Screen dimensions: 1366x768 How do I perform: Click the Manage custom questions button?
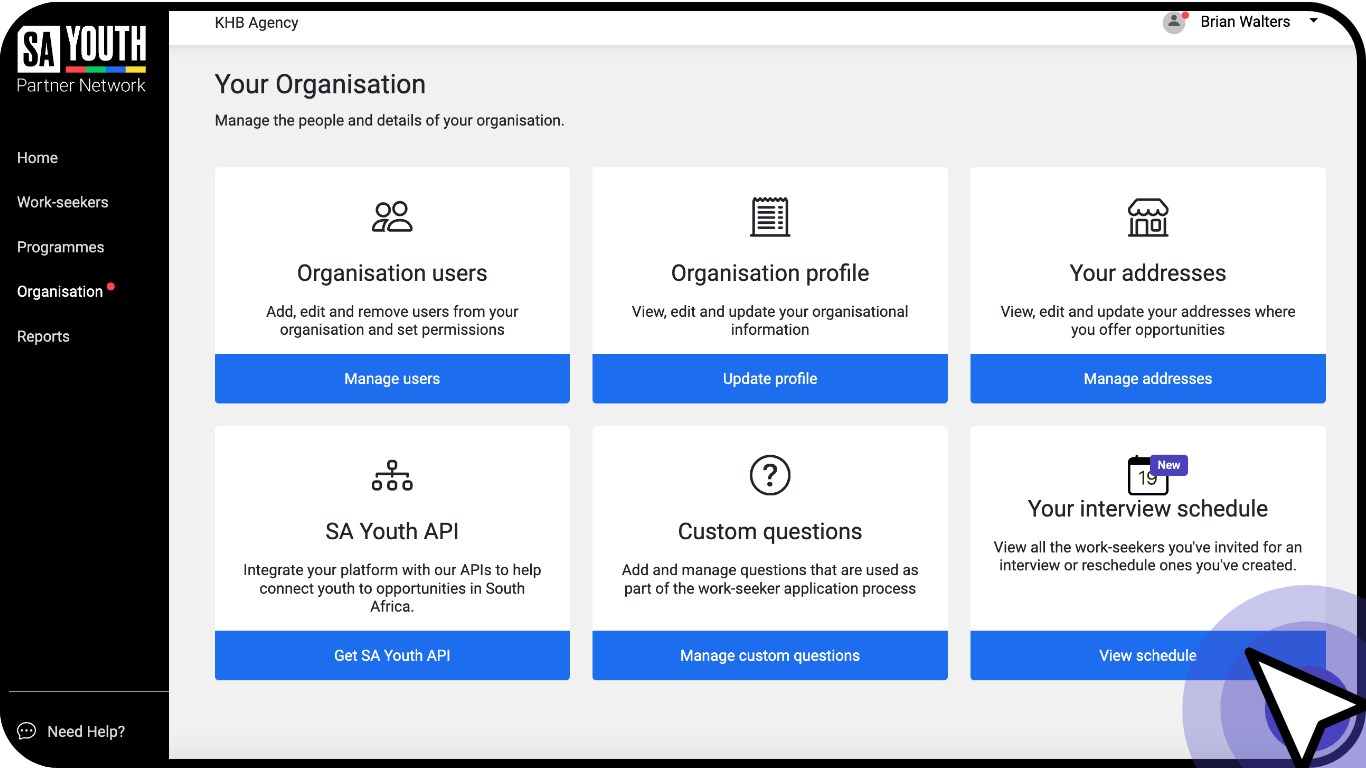point(770,656)
